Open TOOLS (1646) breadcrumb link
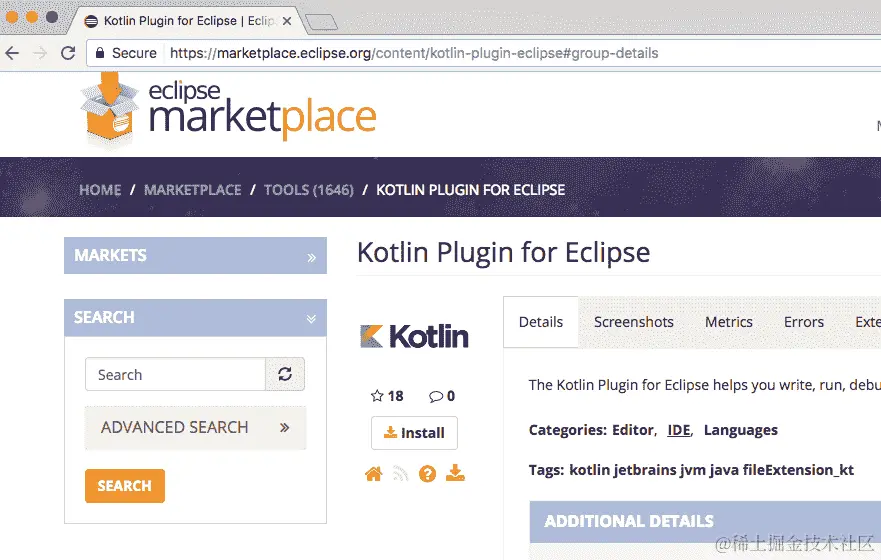This screenshot has width=881, height=560. (x=308, y=190)
